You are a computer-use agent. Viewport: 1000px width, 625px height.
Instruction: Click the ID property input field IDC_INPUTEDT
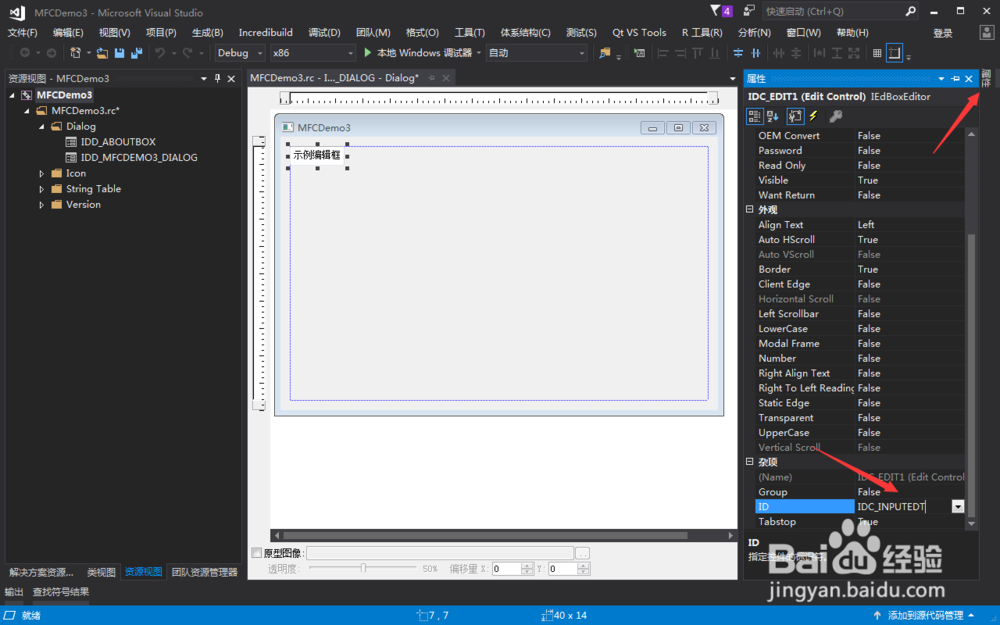[903, 506]
